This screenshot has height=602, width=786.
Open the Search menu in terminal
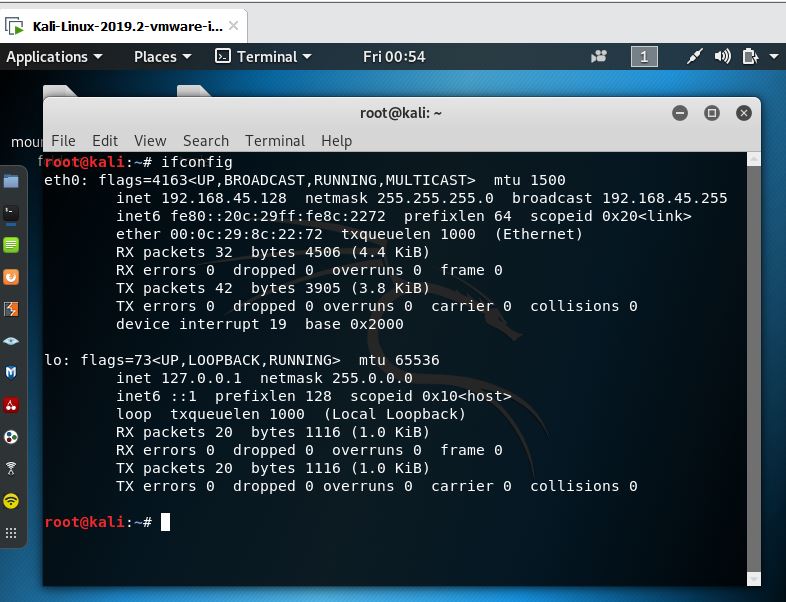[x=206, y=141]
